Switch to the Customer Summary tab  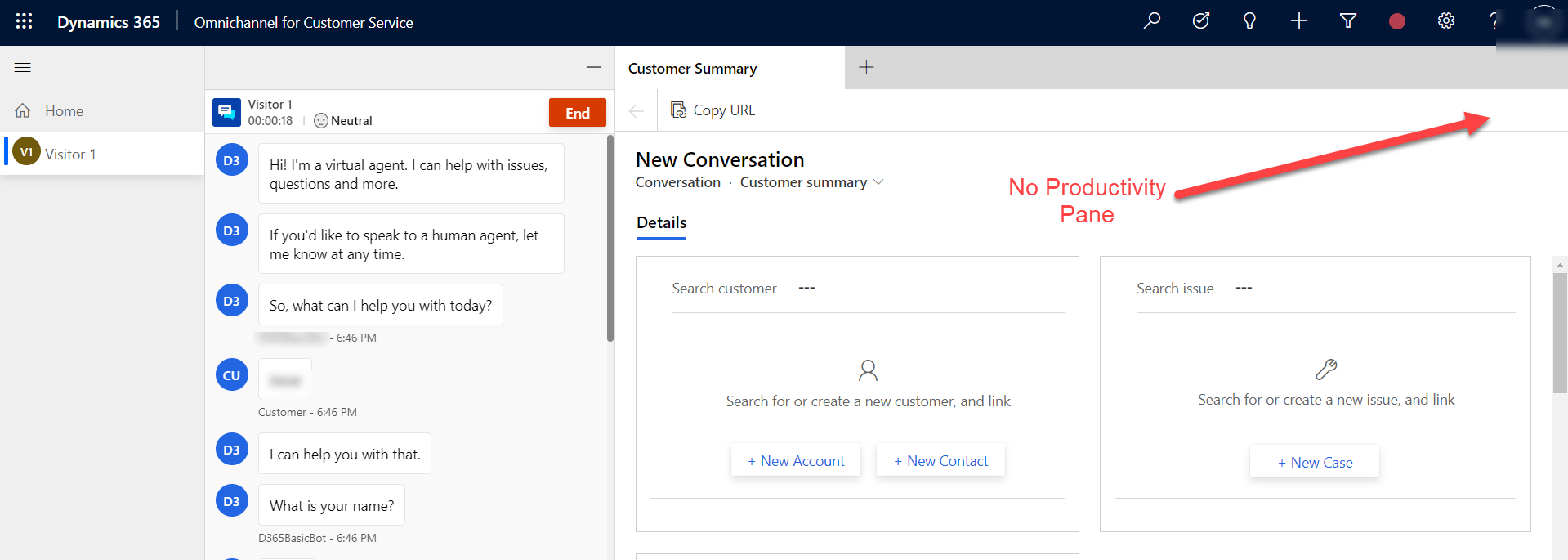click(x=730, y=68)
